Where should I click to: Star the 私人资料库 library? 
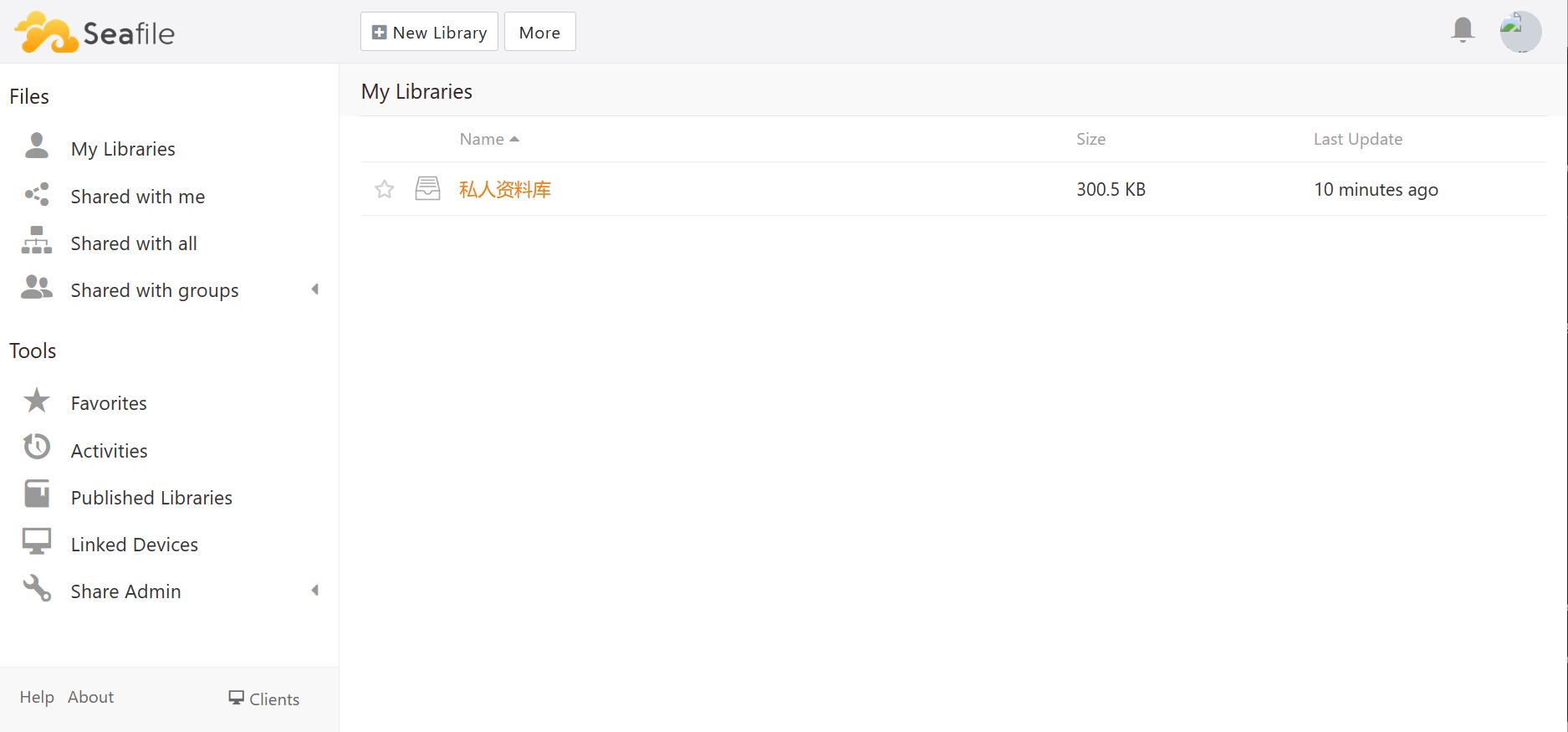point(384,189)
